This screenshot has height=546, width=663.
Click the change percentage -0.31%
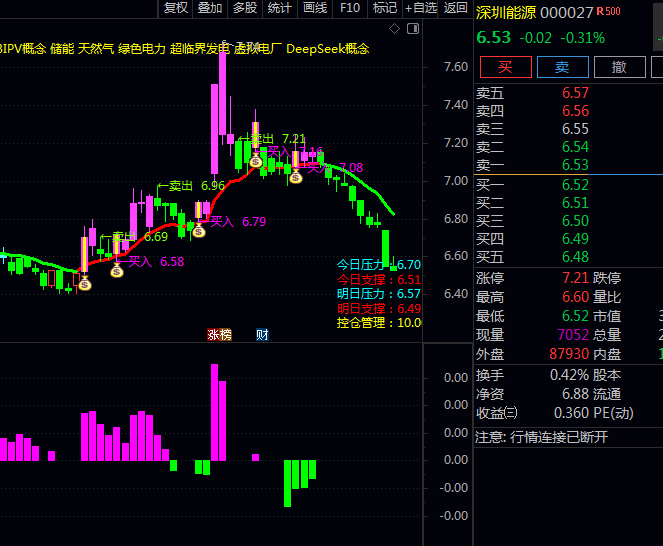[x=583, y=38]
